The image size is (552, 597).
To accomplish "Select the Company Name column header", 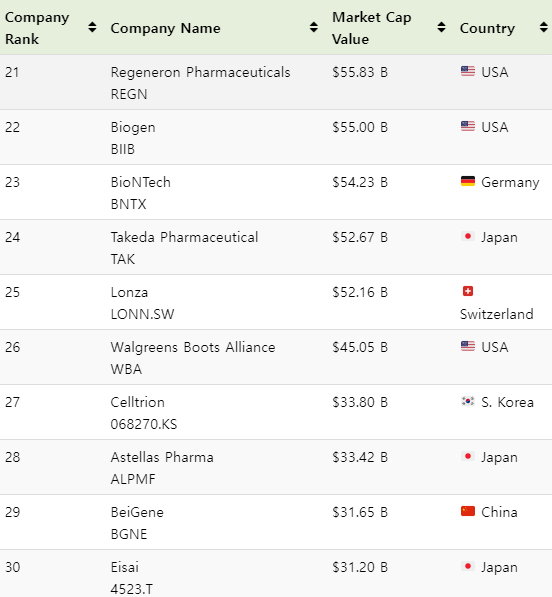I will tap(165, 28).
